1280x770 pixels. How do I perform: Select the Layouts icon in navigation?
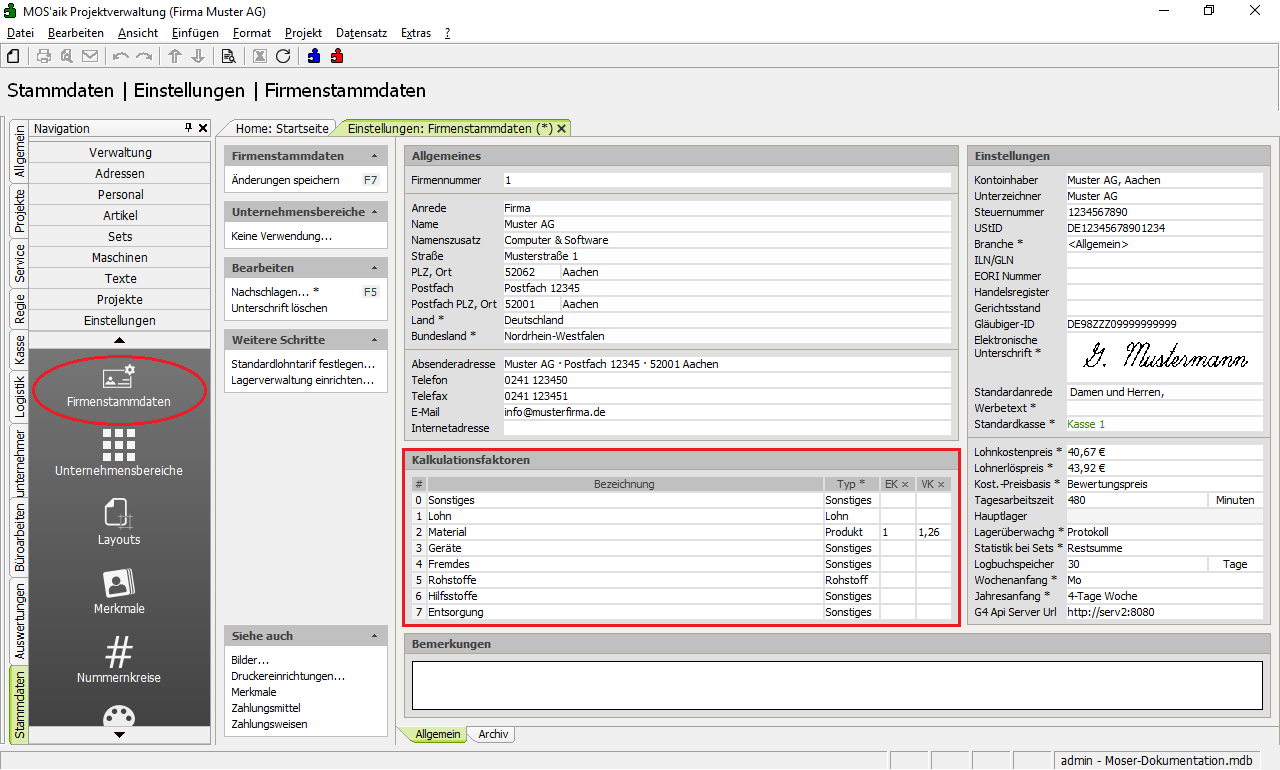[119, 515]
